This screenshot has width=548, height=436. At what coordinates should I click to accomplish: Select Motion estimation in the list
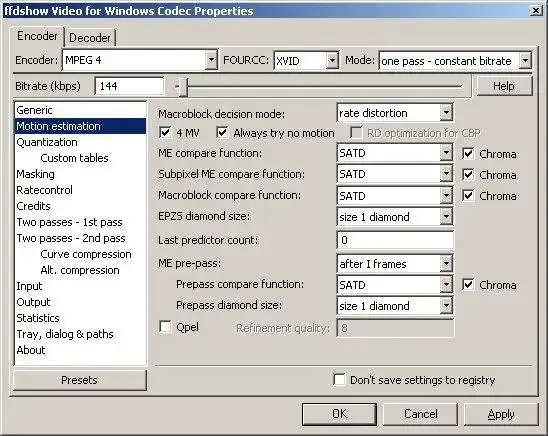[80, 126]
